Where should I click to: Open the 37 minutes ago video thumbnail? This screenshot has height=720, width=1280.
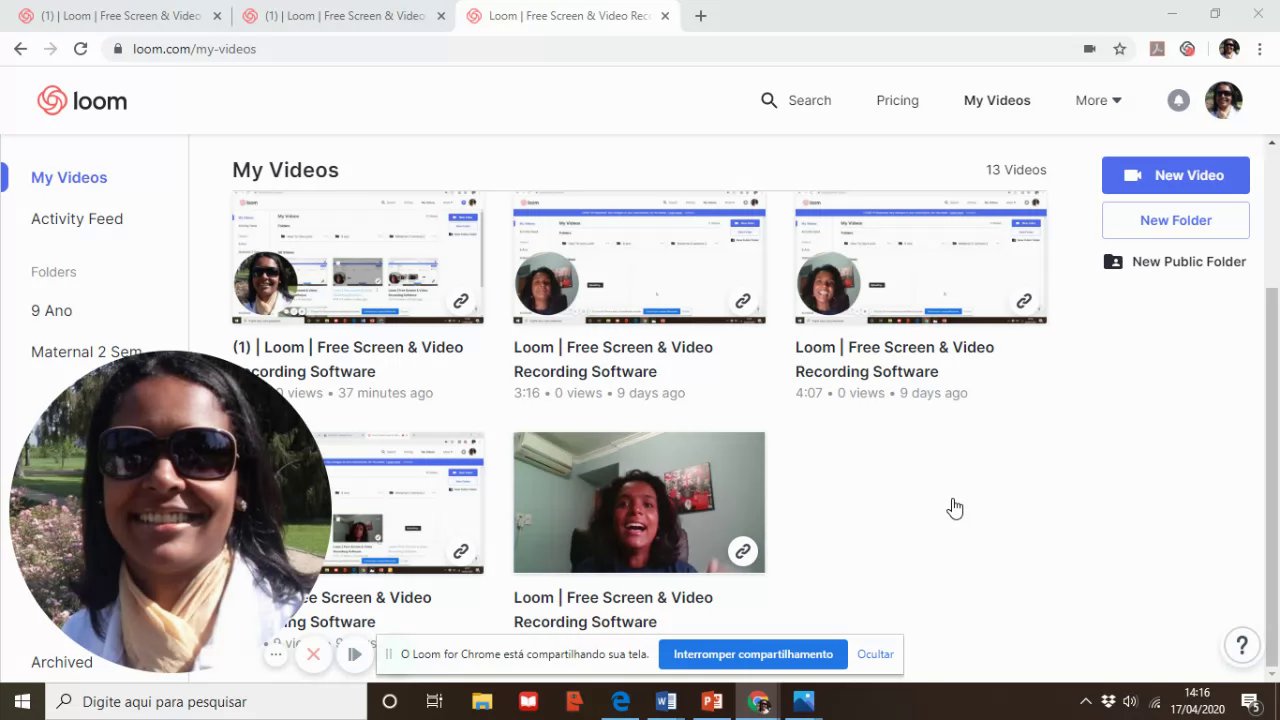[x=358, y=257]
